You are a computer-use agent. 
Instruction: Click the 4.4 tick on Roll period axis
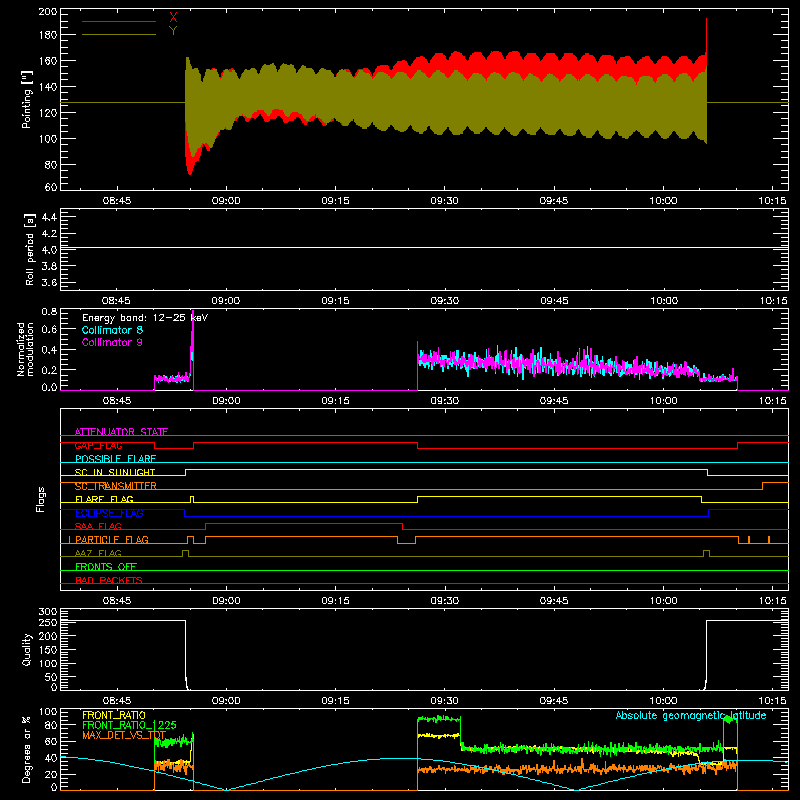pos(48,217)
